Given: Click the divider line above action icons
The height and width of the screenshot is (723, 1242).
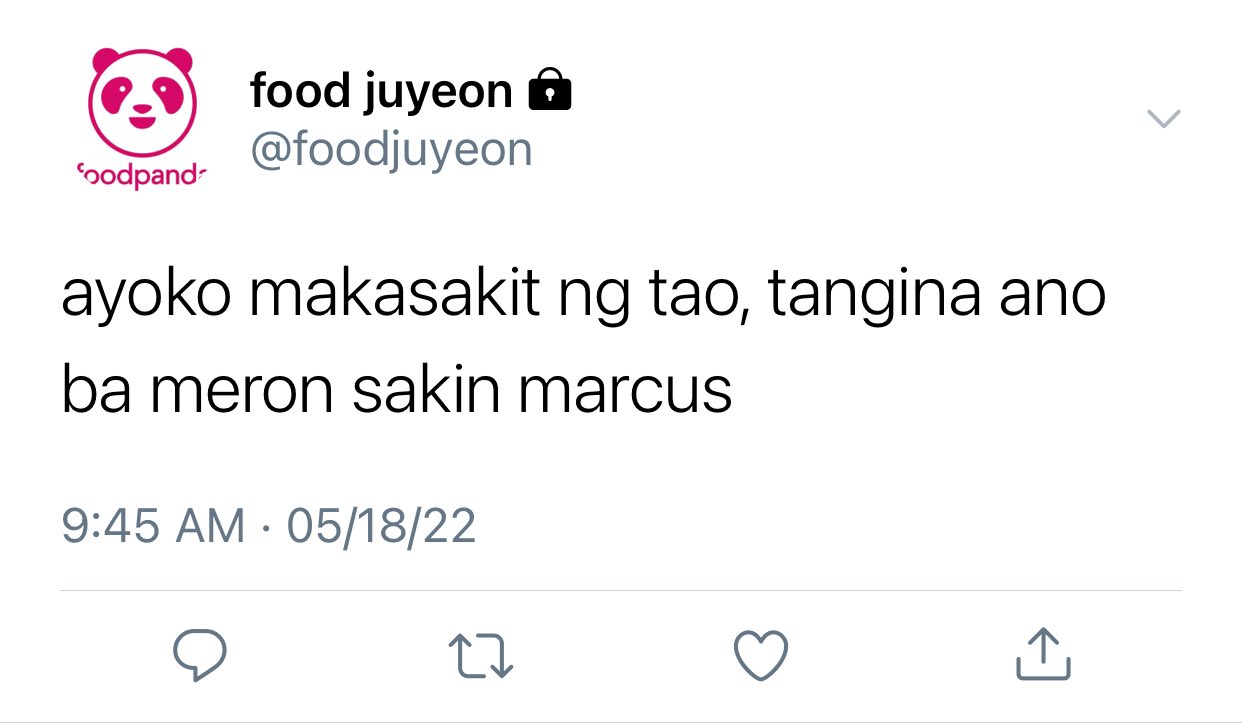Looking at the screenshot, I should click(x=620, y=590).
